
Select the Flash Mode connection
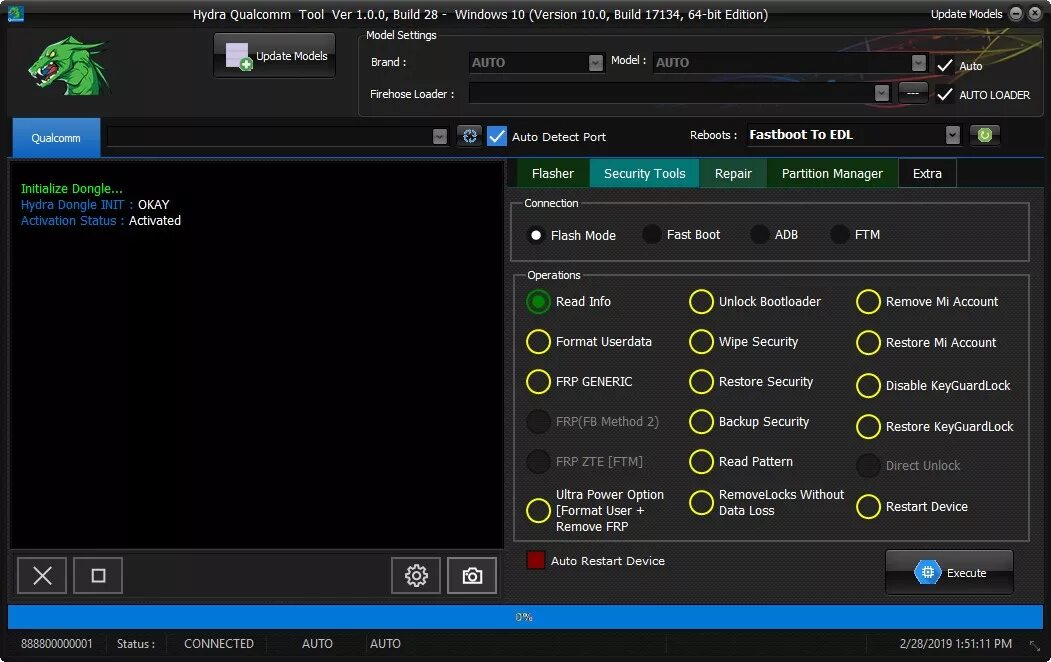click(x=536, y=235)
